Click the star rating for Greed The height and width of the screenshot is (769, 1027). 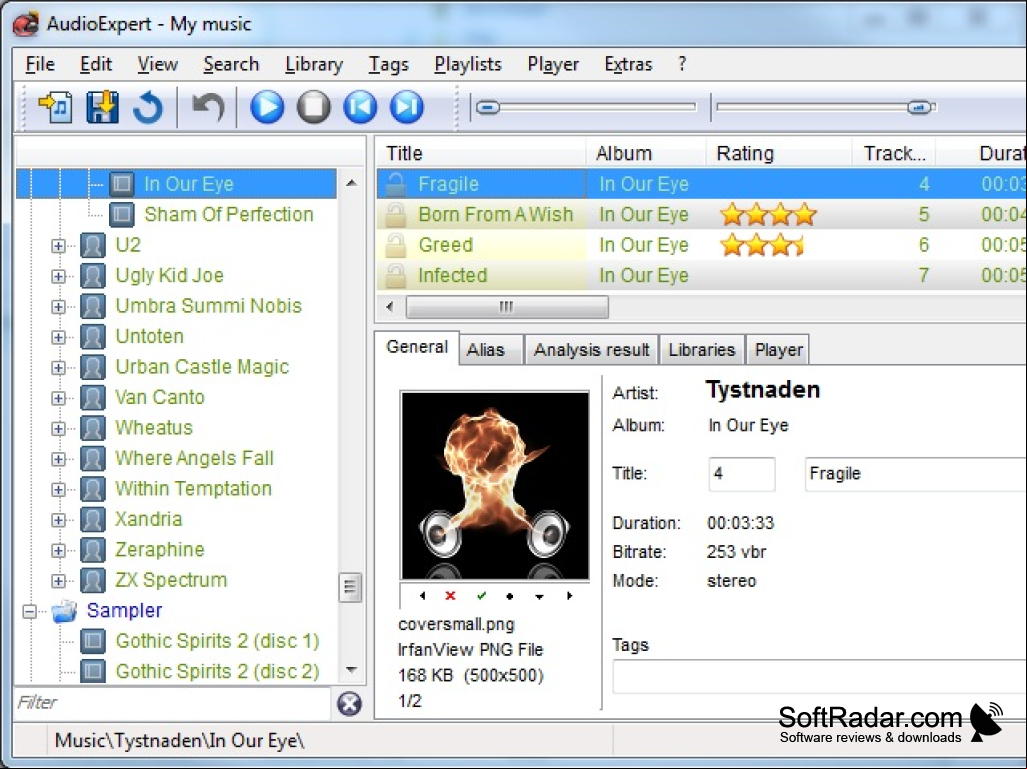pos(762,245)
